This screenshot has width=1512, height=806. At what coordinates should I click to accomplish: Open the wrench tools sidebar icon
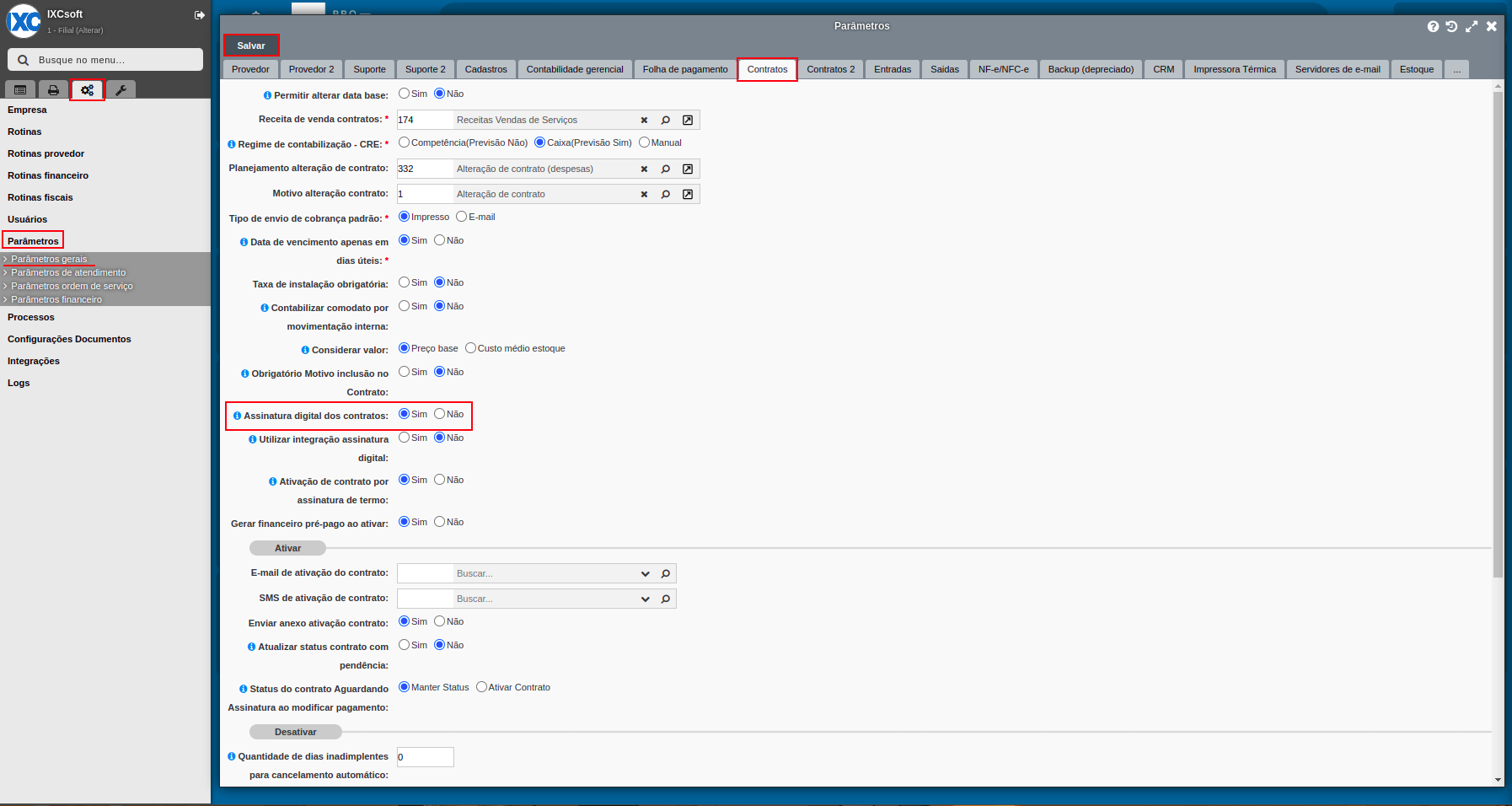(x=121, y=89)
